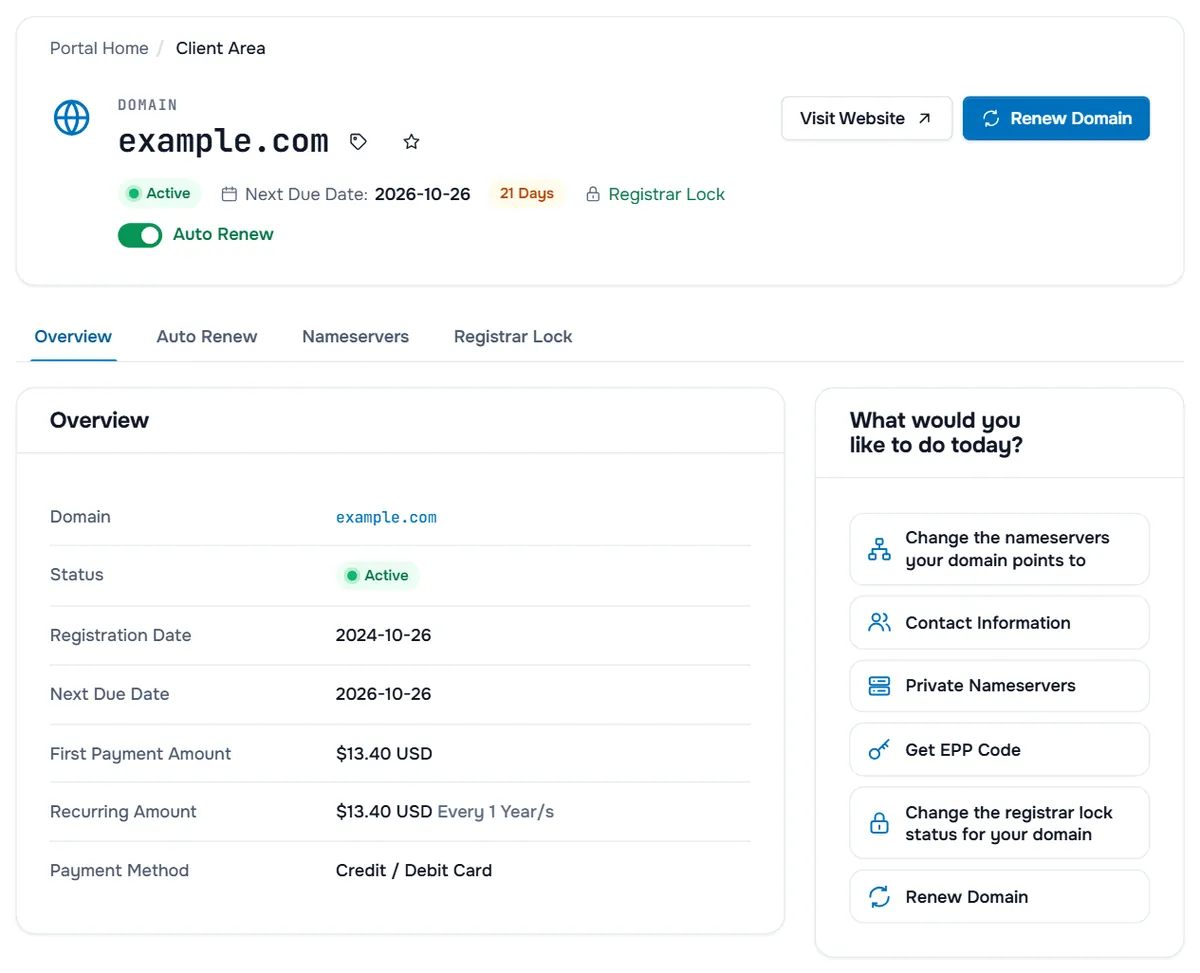Switch to the Overview tab

click(x=73, y=337)
